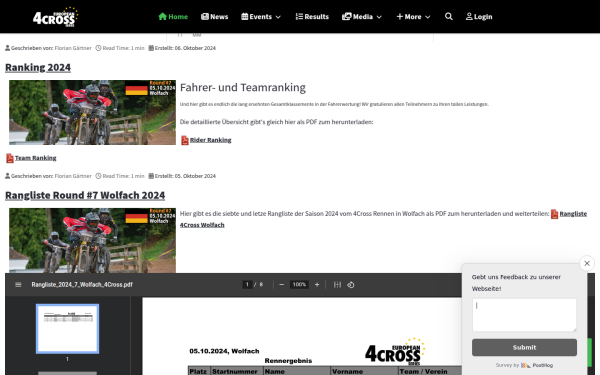
Task: Click the PDF page number field
Action: tap(247, 285)
